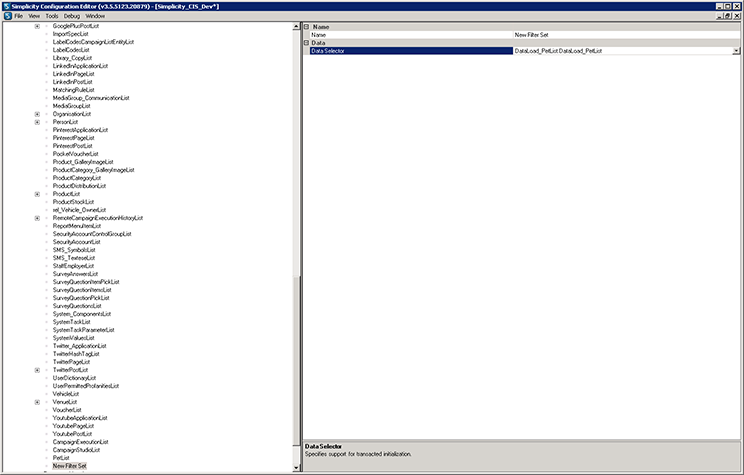The image size is (744, 475).
Task: Minimize the inner document window
Action: click(x=721, y=16)
